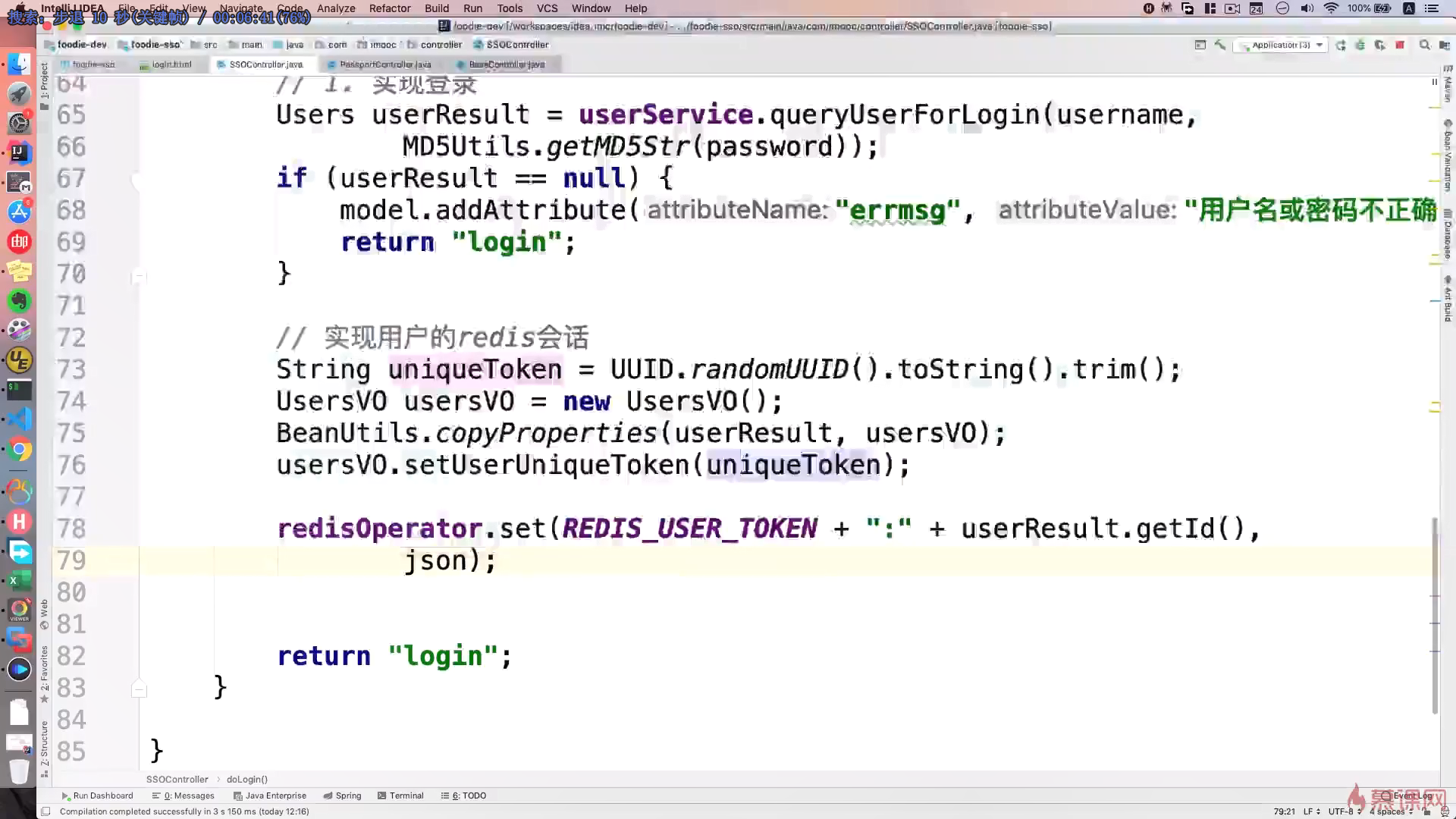Open Google Chrome from the dock
The width and height of the screenshot is (1456, 819).
pos(20,450)
